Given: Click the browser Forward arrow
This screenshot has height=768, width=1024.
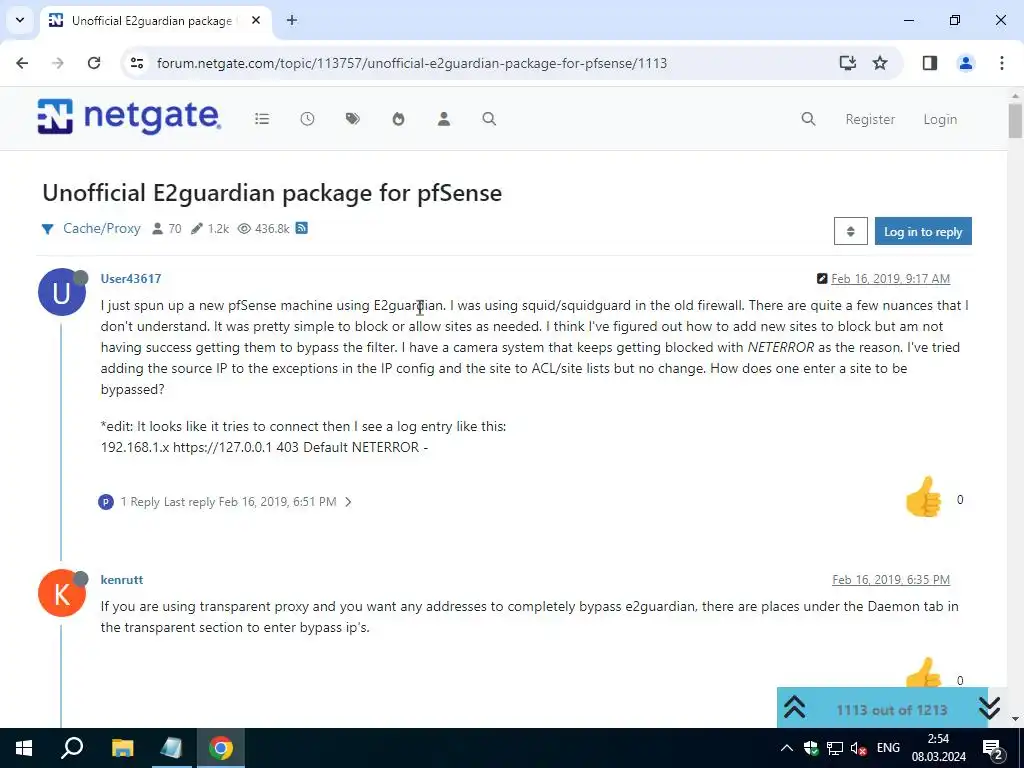Looking at the screenshot, I should pyautogui.click(x=58, y=63).
